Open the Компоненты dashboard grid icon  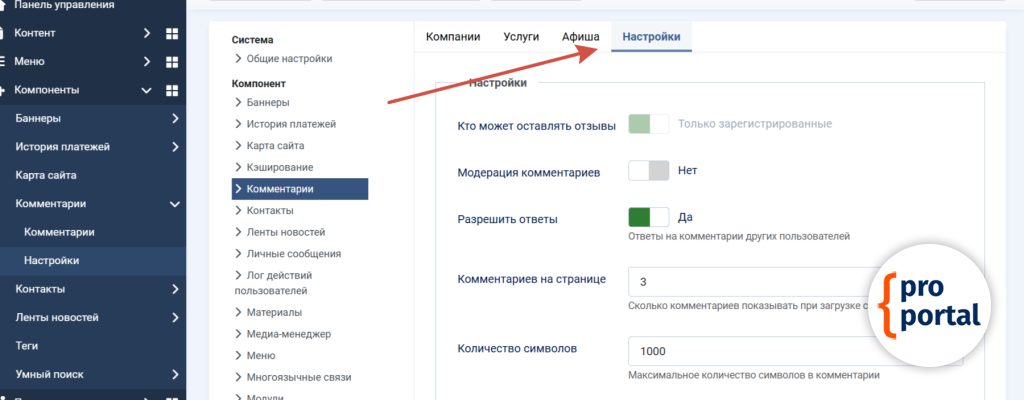coord(171,90)
